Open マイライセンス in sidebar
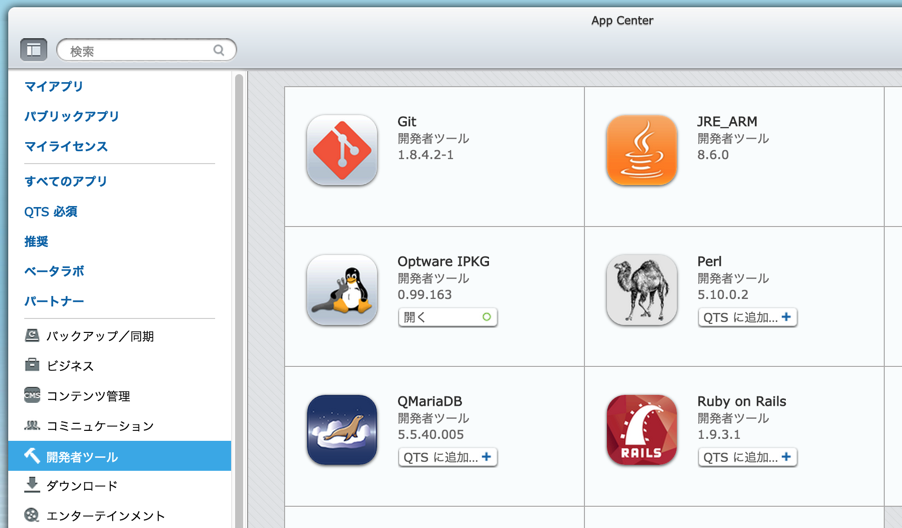The width and height of the screenshot is (902, 528). pyautogui.click(x=66, y=146)
